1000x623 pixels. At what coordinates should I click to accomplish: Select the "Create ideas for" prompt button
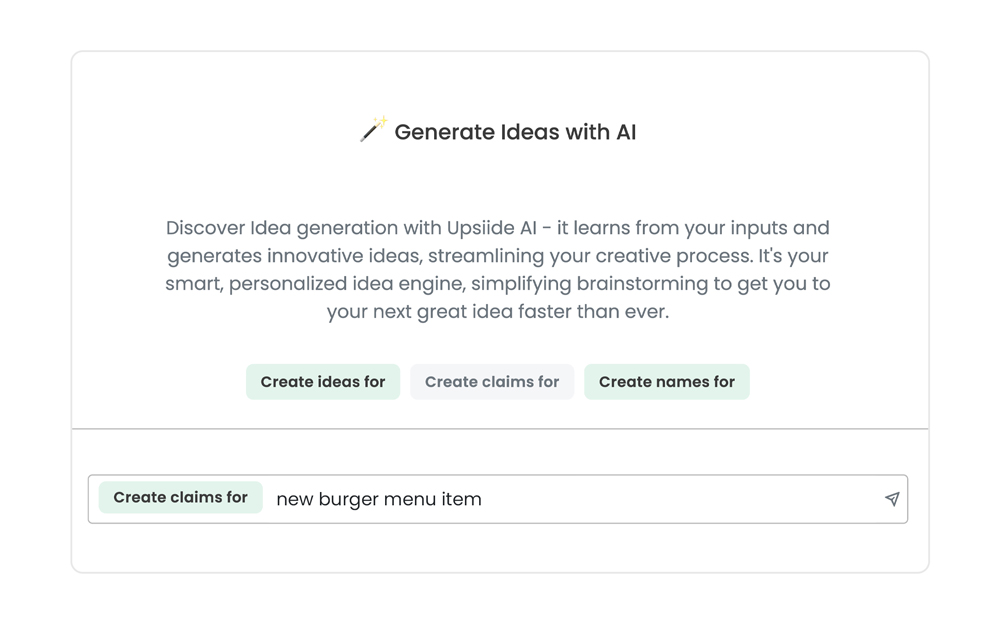(323, 382)
